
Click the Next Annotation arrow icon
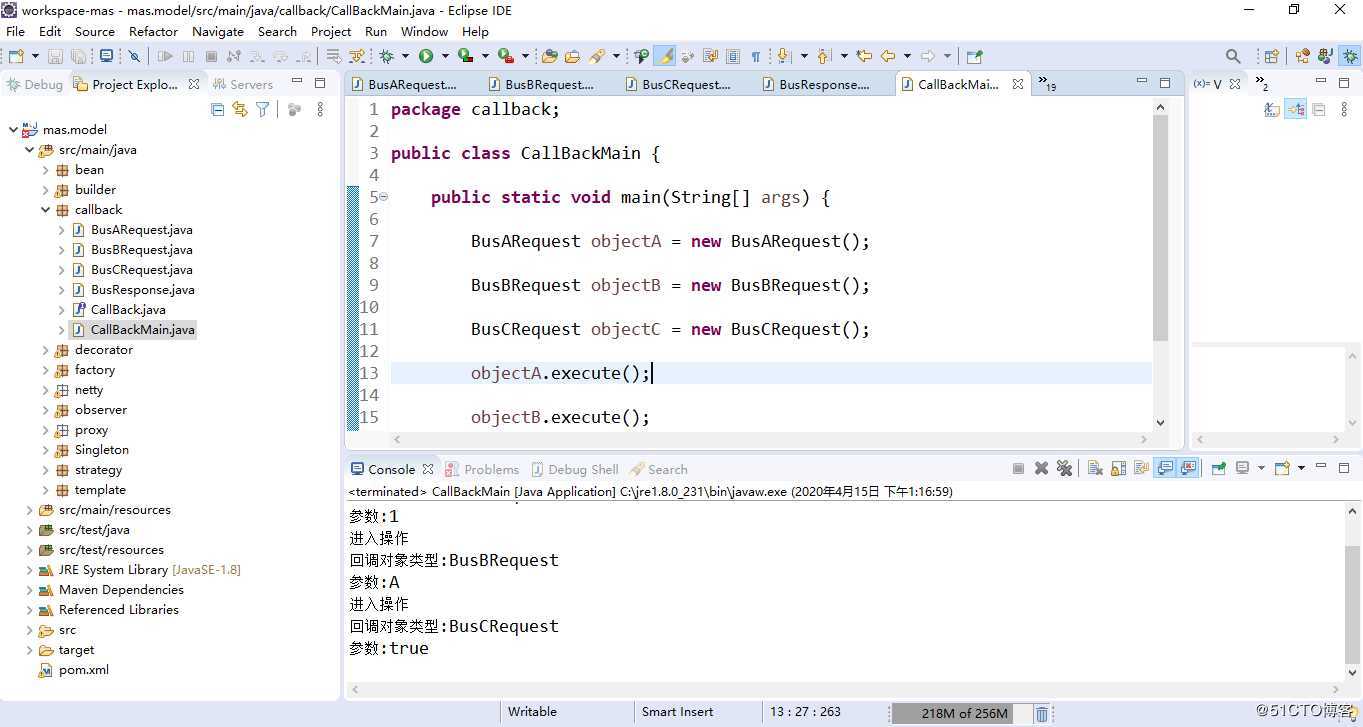pyautogui.click(x=783, y=57)
